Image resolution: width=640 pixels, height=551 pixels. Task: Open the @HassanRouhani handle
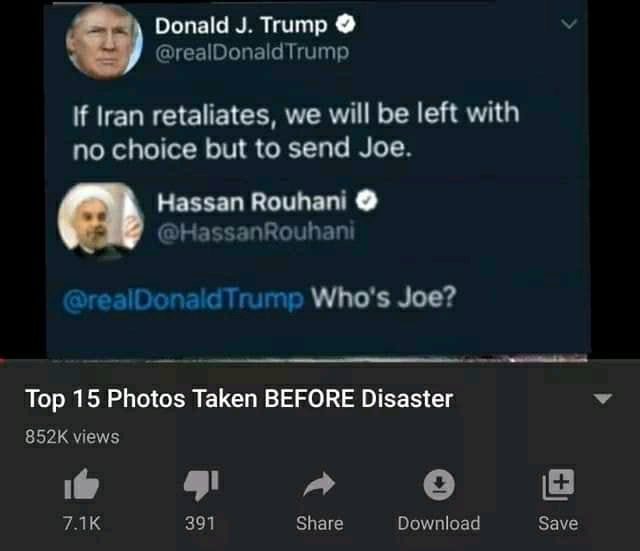pyautogui.click(x=256, y=232)
